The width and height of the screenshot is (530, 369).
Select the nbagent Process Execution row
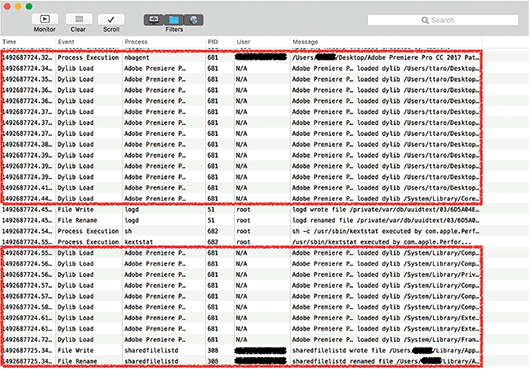241,57
